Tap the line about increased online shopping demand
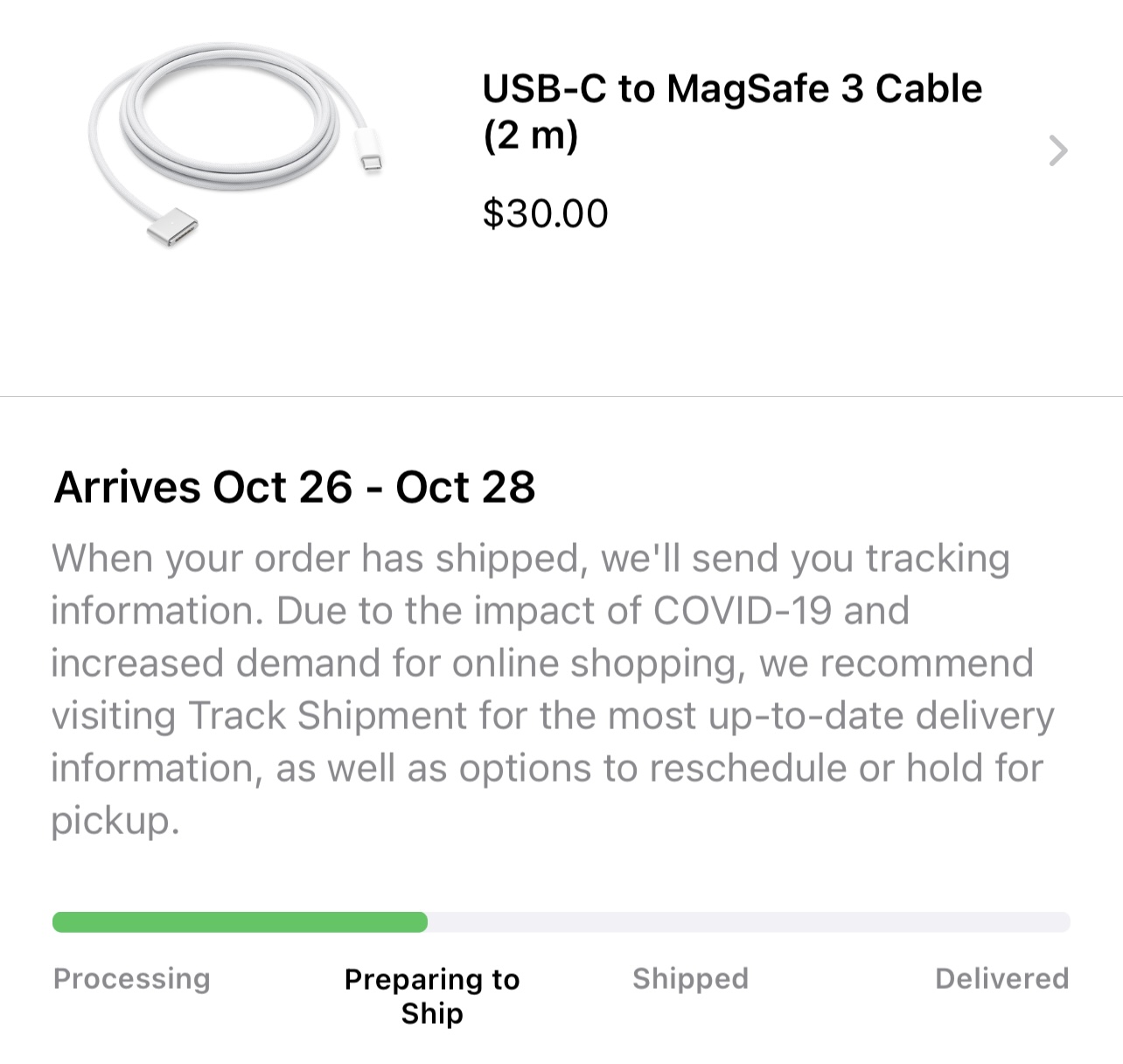1123x1064 pixels. pos(542,664)
